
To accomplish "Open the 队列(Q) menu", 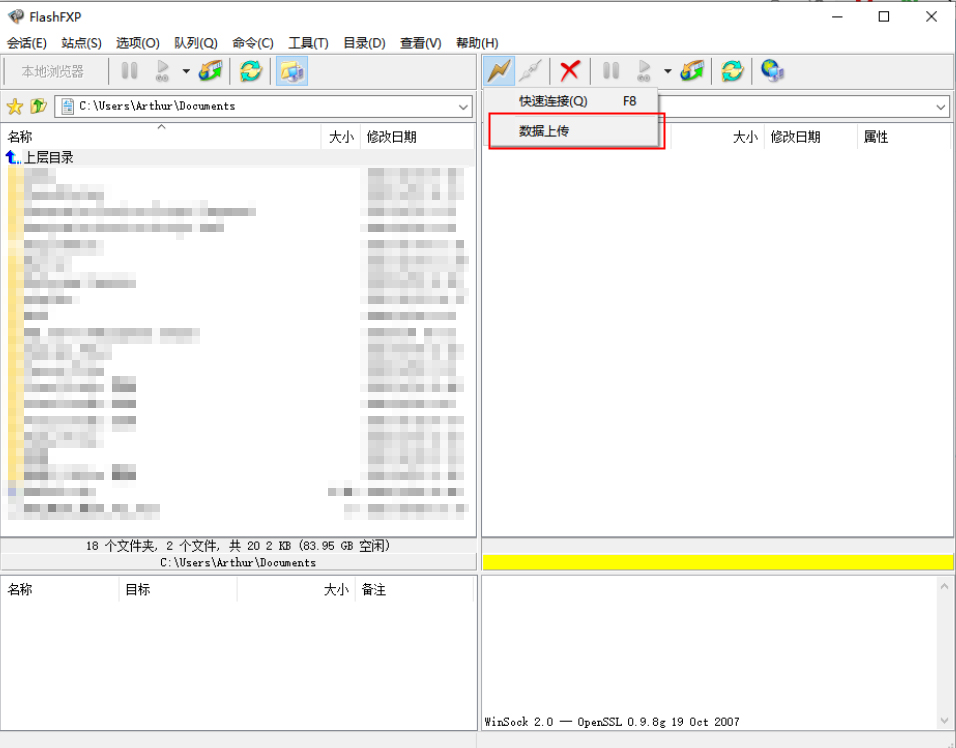I will click(x=196, y=43).
